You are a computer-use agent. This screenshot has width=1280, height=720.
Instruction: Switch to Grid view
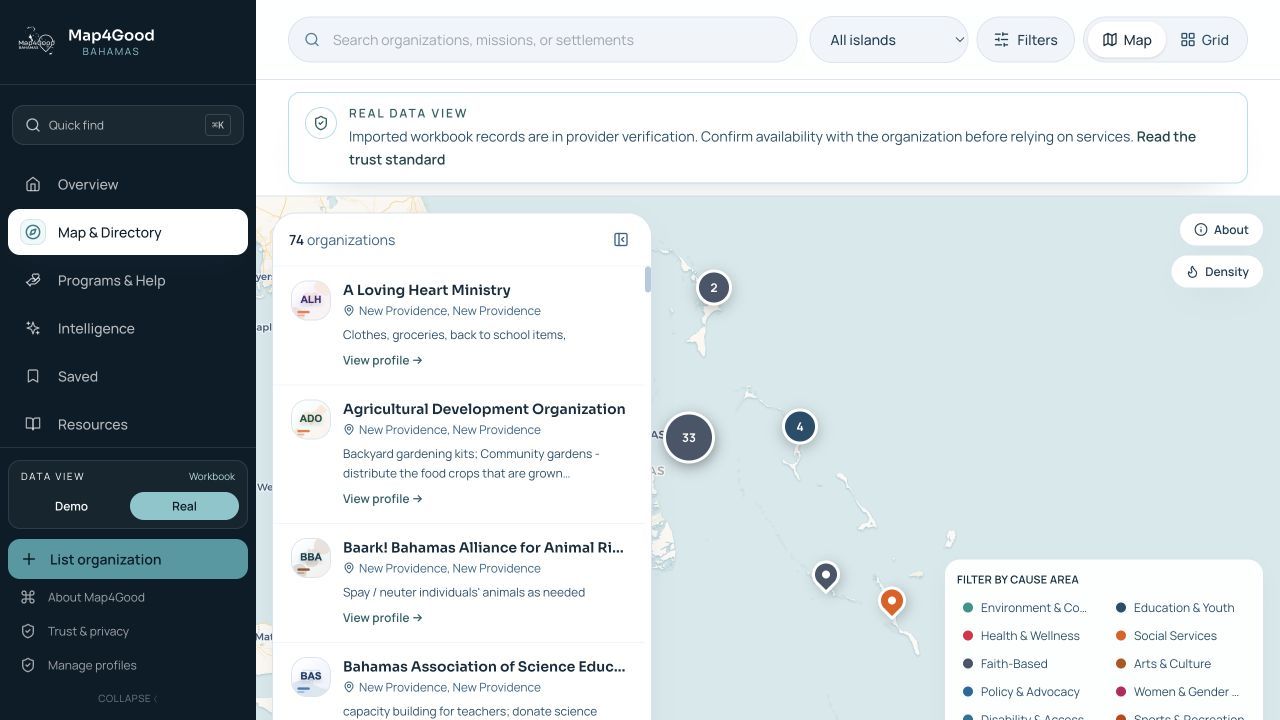(1204, 40)
